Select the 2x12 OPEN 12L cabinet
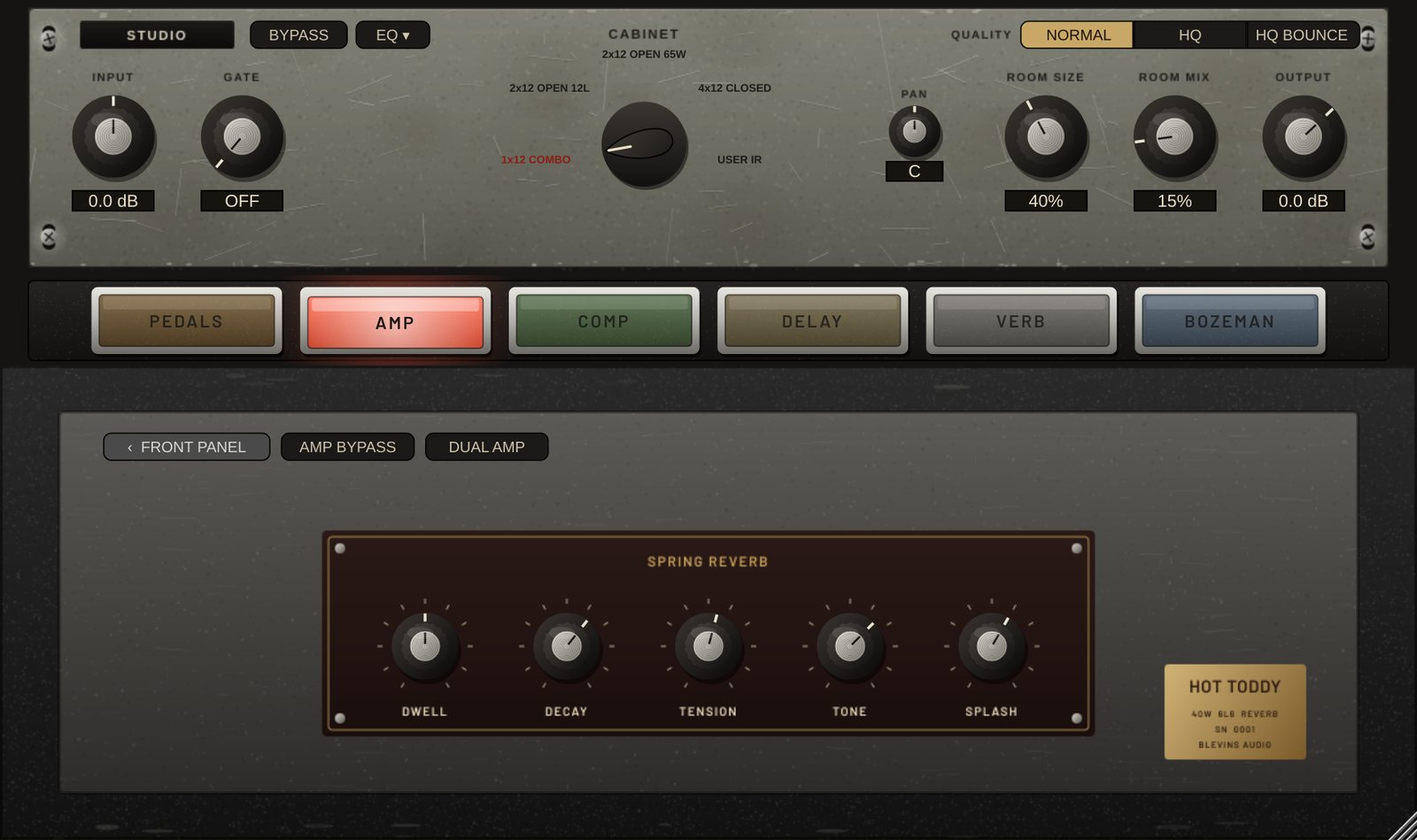 (549, 88)
